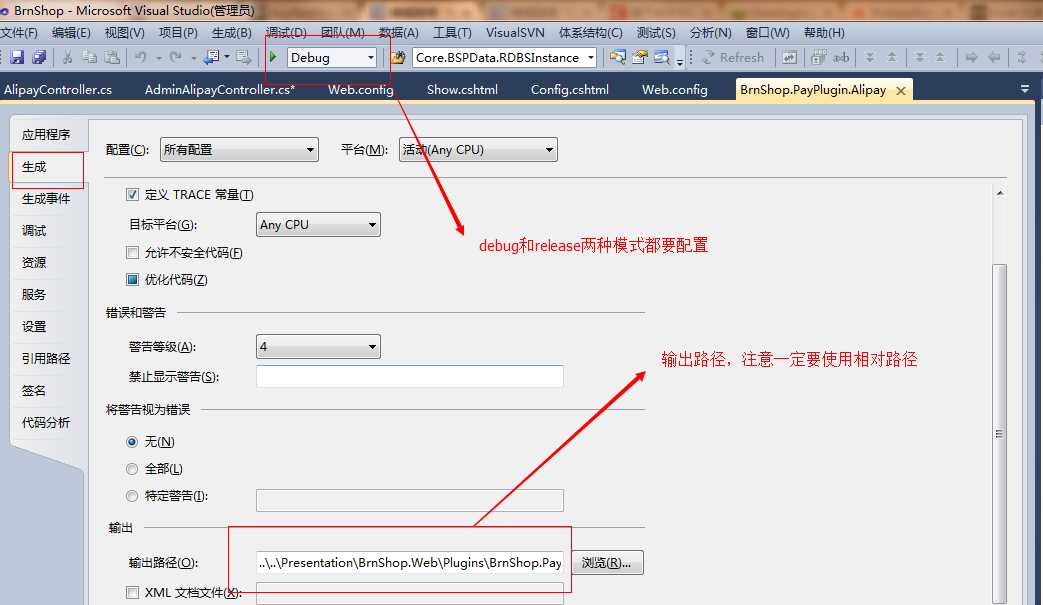The width and height of the screenshot is (1043, 605).
Task: Click the vertical scrollbar thumb
Action: tap(999, 433)
